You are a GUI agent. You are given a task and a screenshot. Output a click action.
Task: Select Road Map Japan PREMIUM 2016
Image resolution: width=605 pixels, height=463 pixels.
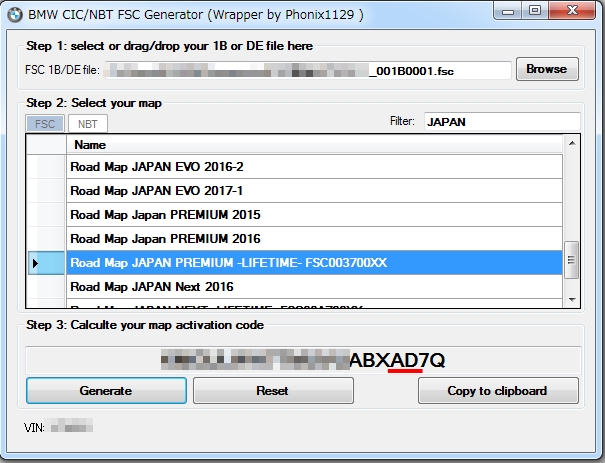click(x=314, y=238)
